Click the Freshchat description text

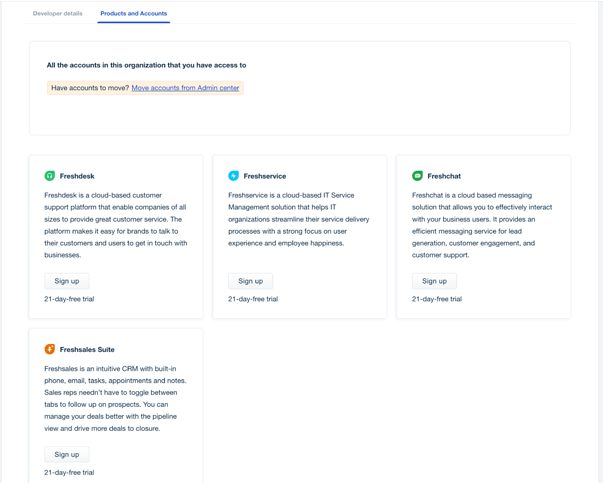point(482,225)
